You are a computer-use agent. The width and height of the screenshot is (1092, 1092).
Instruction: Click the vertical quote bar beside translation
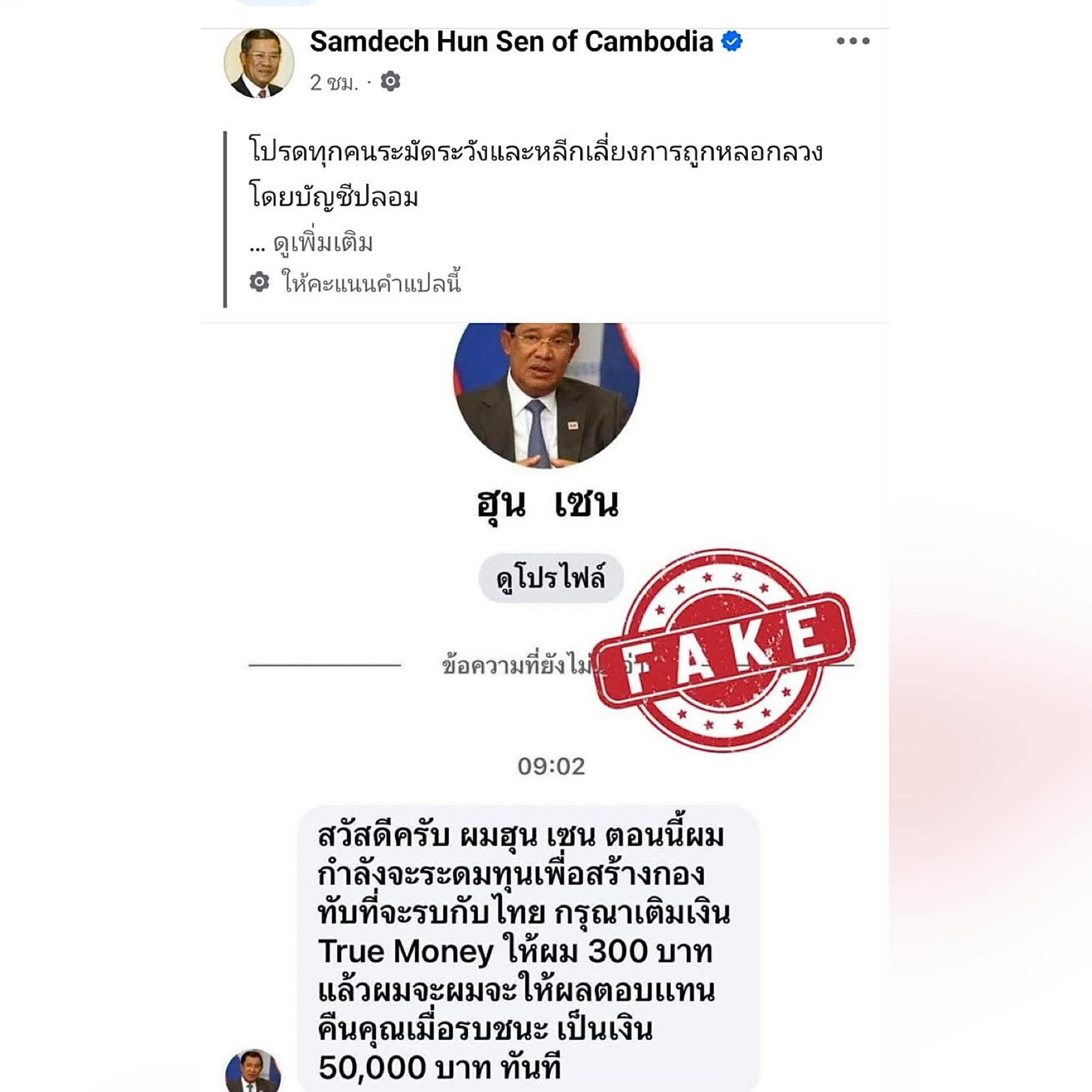coord(226,219)
